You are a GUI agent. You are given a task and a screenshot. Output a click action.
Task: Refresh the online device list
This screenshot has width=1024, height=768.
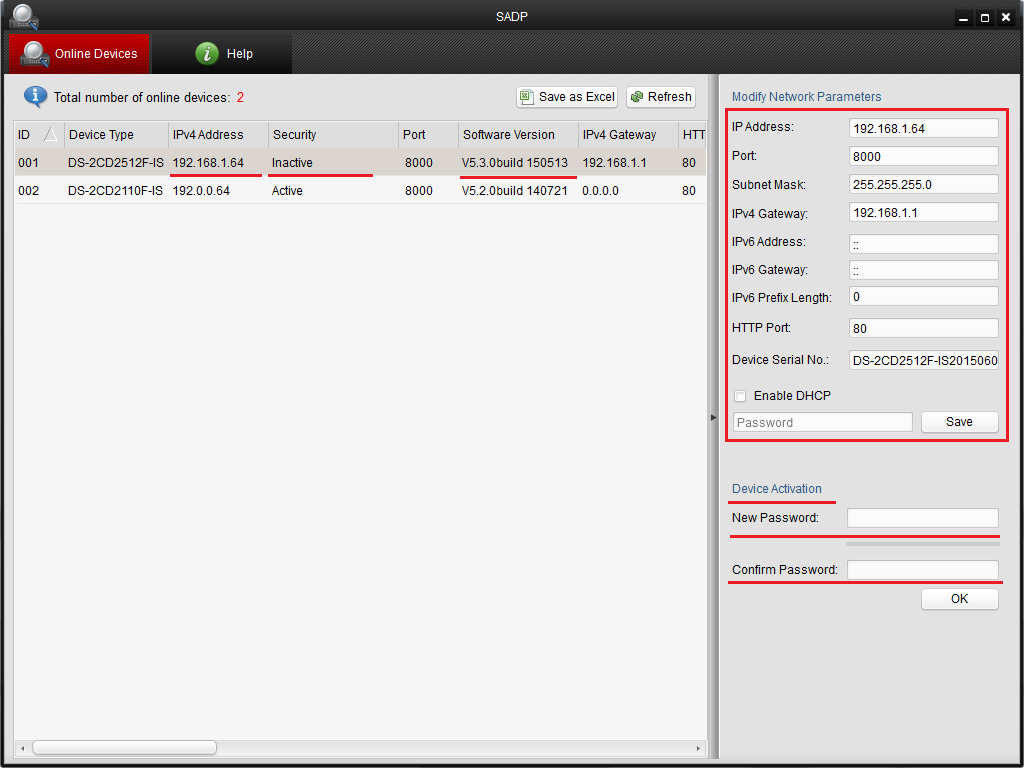click(x=661, y=97)
